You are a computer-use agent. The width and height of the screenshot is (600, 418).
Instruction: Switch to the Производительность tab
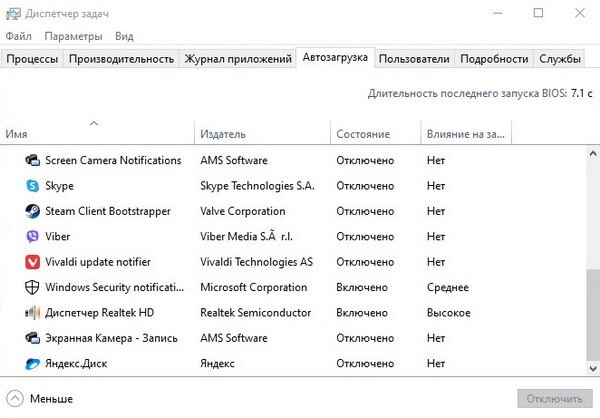[x=121, y=59]
